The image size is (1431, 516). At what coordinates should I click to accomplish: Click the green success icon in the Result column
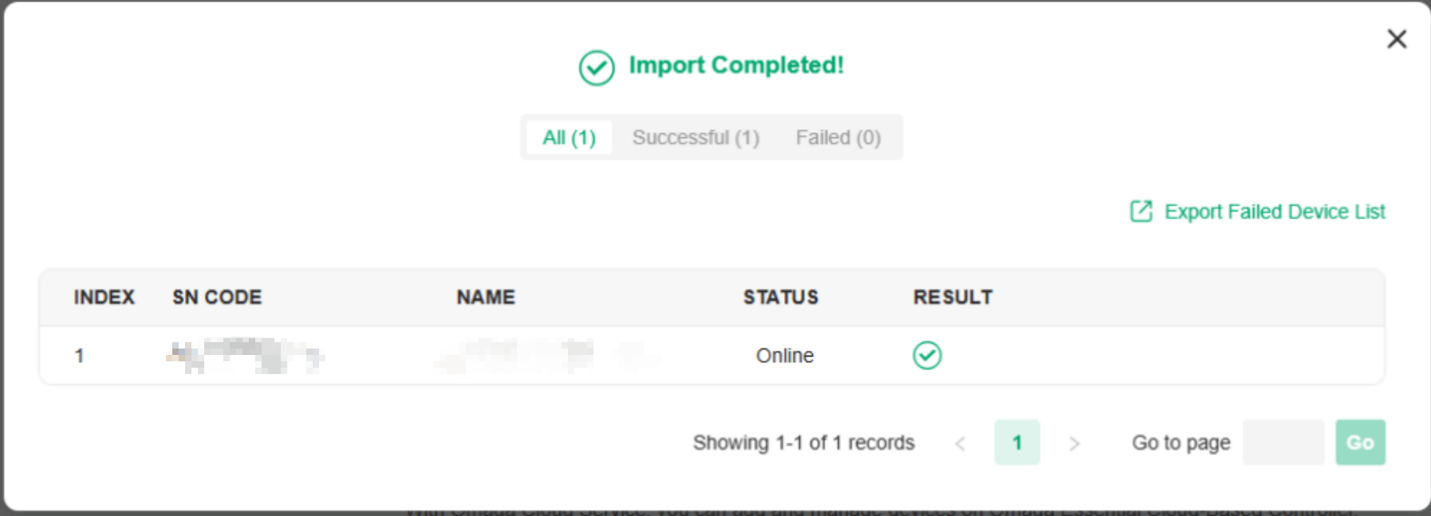[927, 355]
